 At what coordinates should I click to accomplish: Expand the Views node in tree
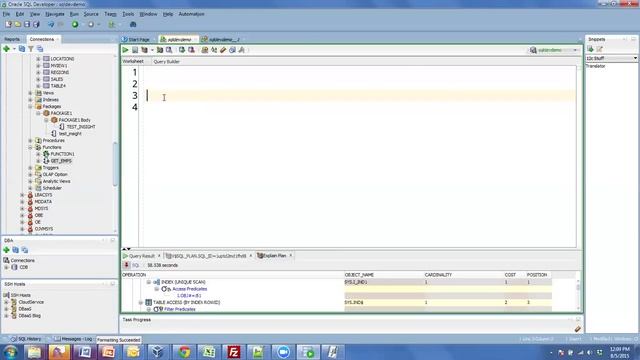click(x=30, y=93)
